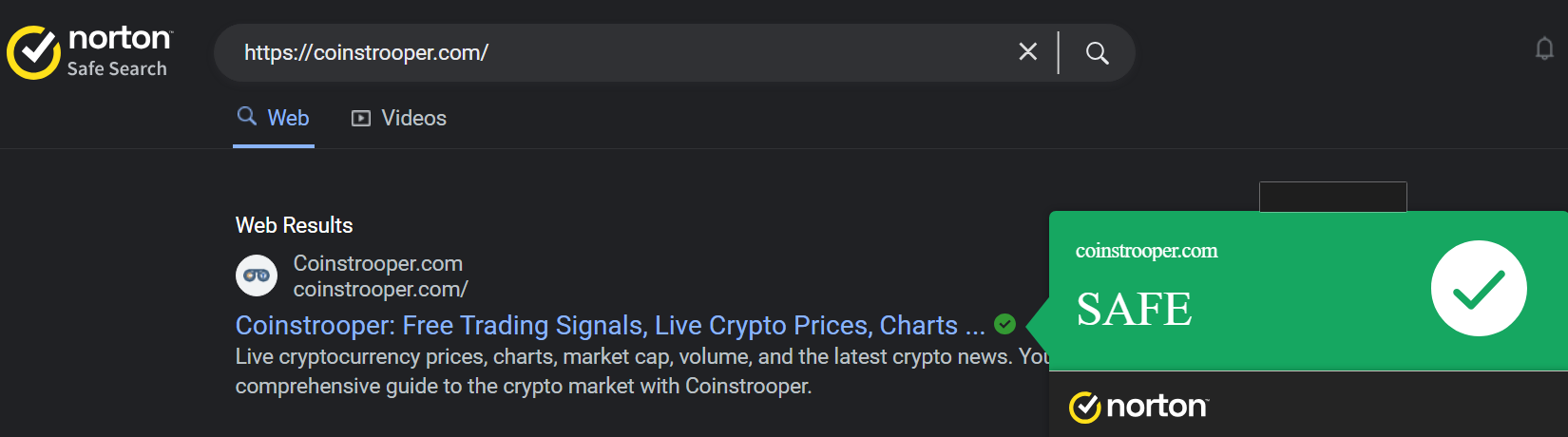Switch to the Videos tab

[399, 118]
